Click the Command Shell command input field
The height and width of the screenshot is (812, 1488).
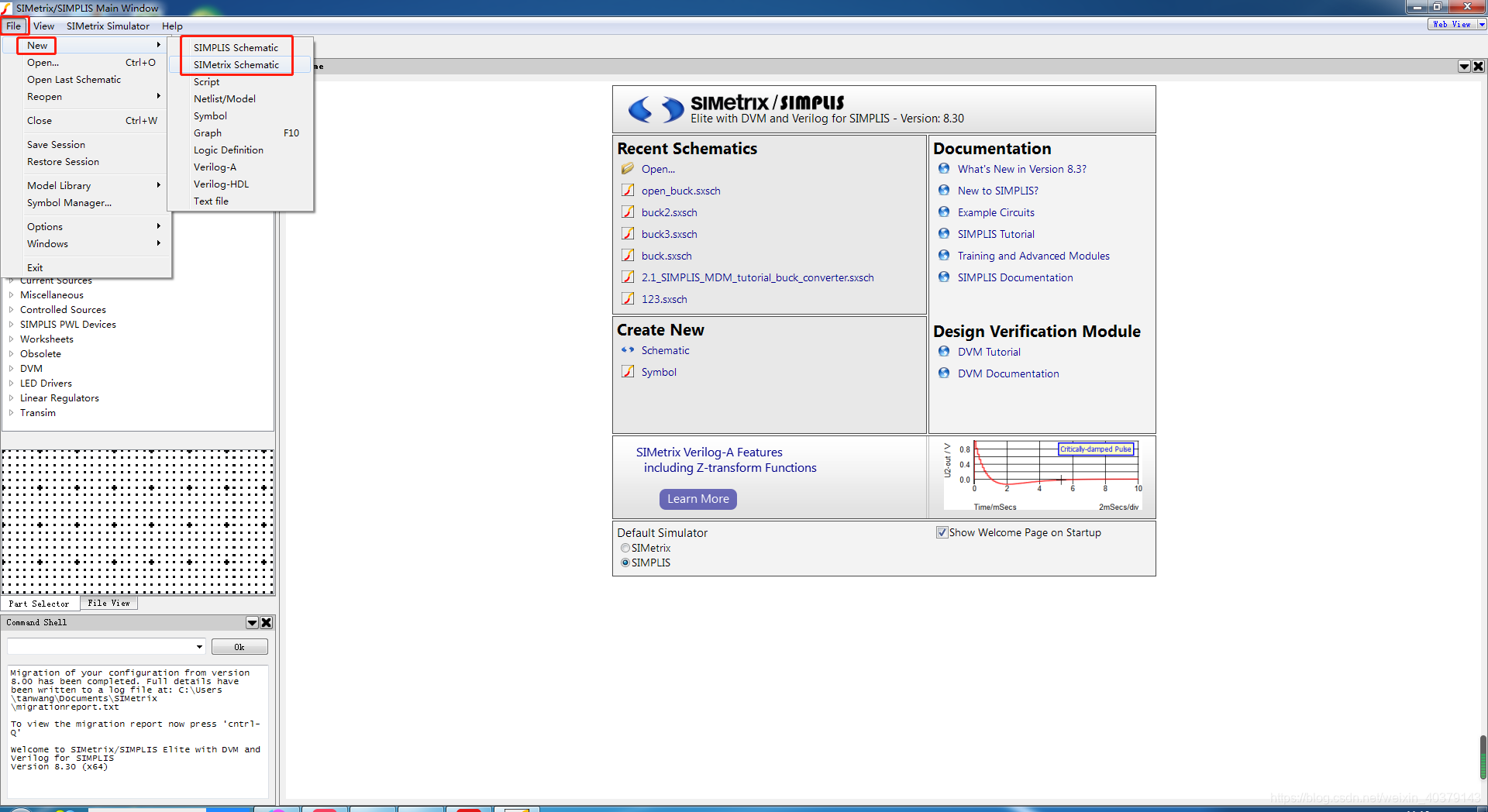[x=101, y=647]
